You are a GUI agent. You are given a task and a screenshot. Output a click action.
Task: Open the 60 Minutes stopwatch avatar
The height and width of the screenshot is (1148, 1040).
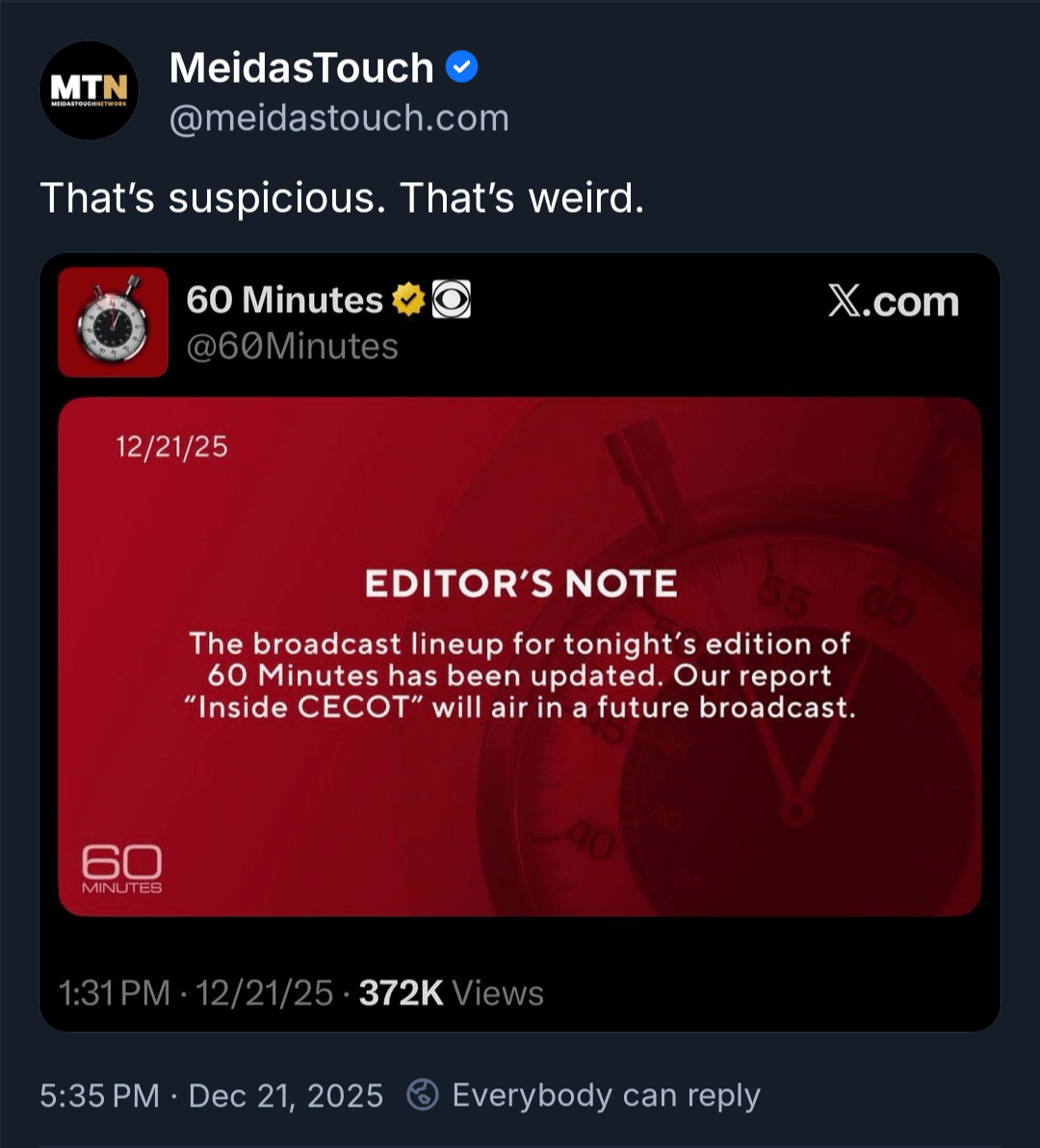tap(113, 322)
